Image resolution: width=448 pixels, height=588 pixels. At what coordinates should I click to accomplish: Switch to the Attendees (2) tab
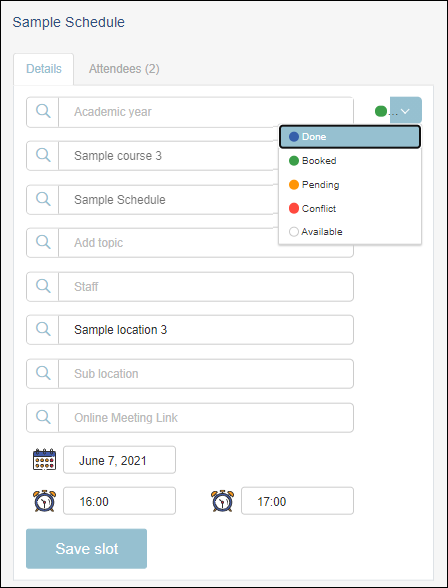[x=124, y=69]
